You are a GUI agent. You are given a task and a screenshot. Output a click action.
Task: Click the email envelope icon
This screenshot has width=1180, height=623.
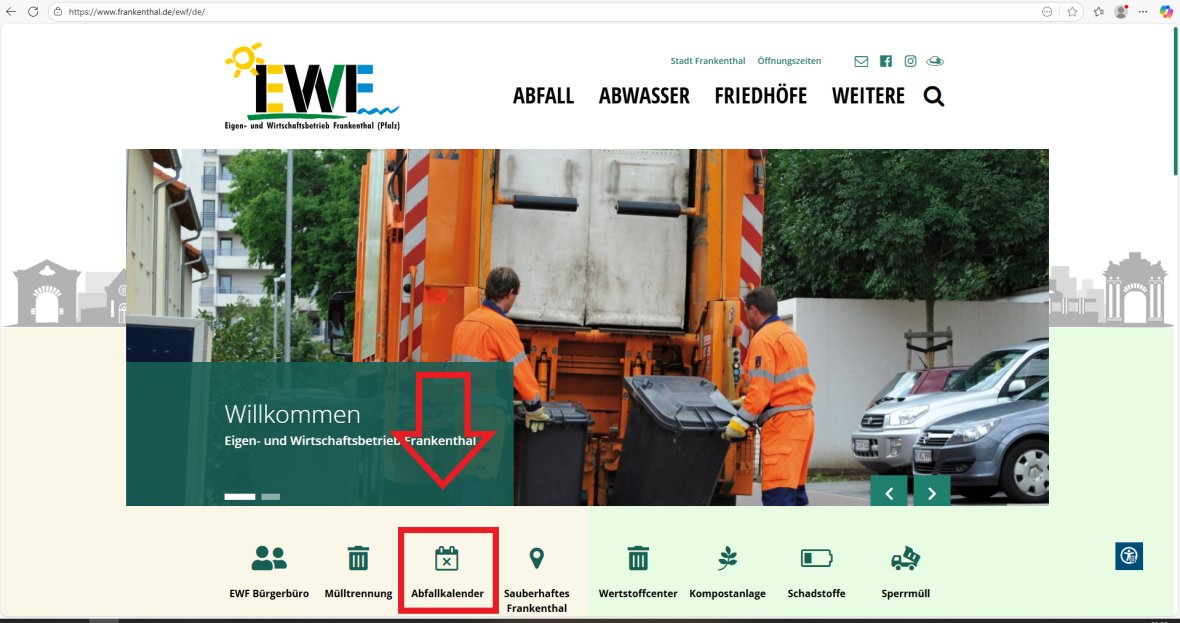point(861,61)
